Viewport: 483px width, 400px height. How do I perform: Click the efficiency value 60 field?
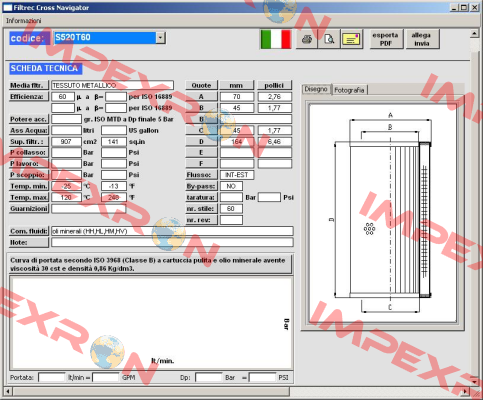point(63,97)
